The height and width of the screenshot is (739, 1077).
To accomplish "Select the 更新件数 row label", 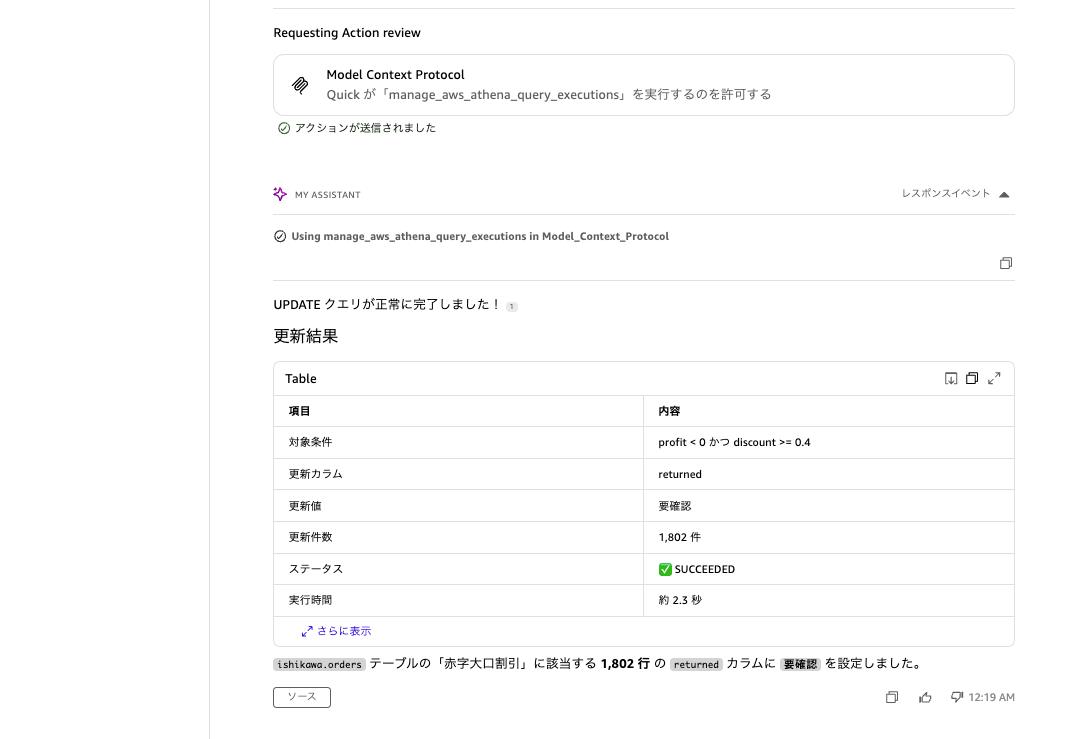I will [310, 537].
